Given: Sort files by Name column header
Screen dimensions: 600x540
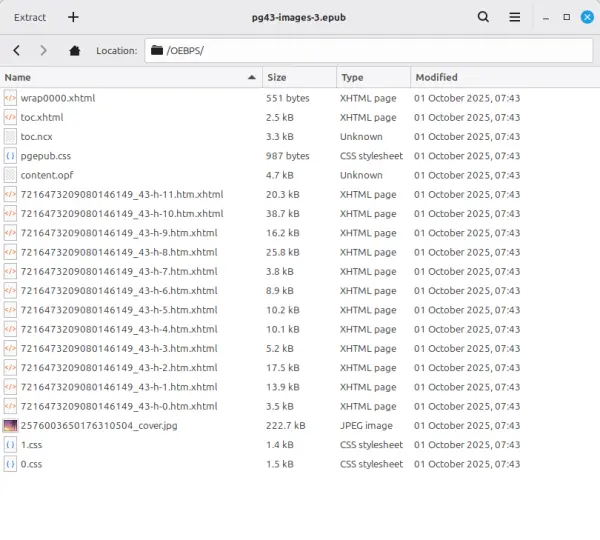Looking at the screenshot, I should pyautogui.click(x=130, y=77).
